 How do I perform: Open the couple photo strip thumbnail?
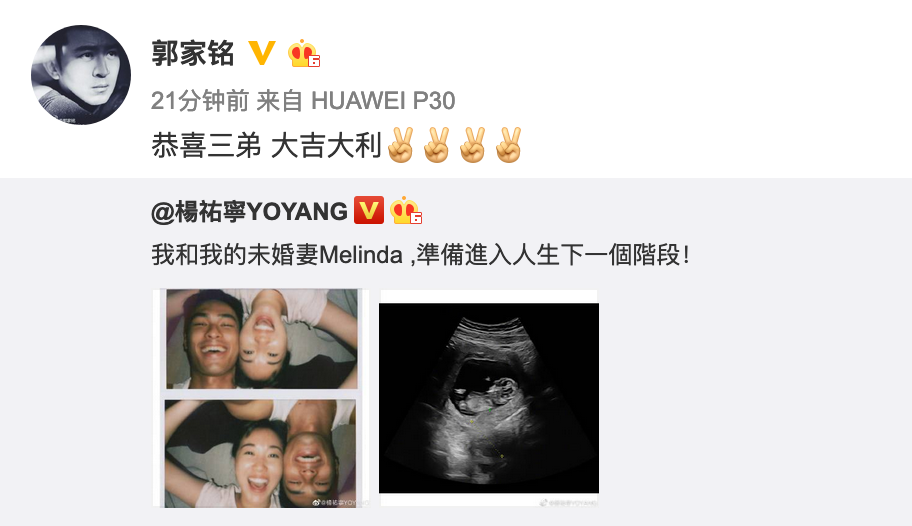[x=261, y=398]
